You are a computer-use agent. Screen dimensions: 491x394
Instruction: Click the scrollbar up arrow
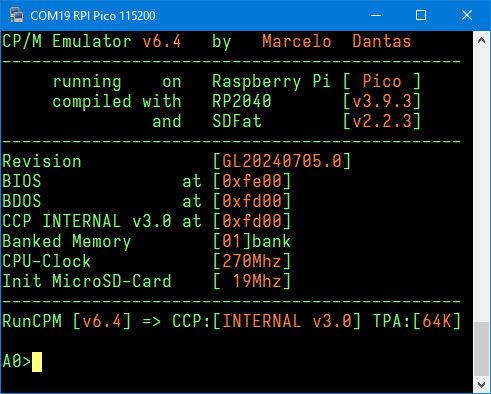point(481,41)
